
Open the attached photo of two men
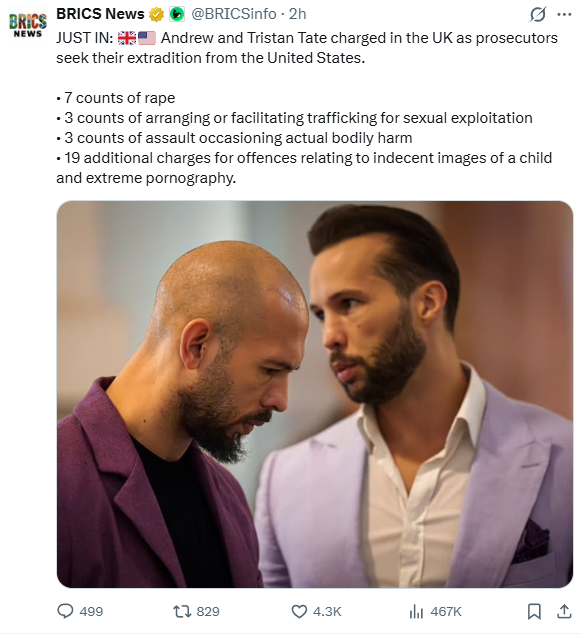click(x=315, y=394)
